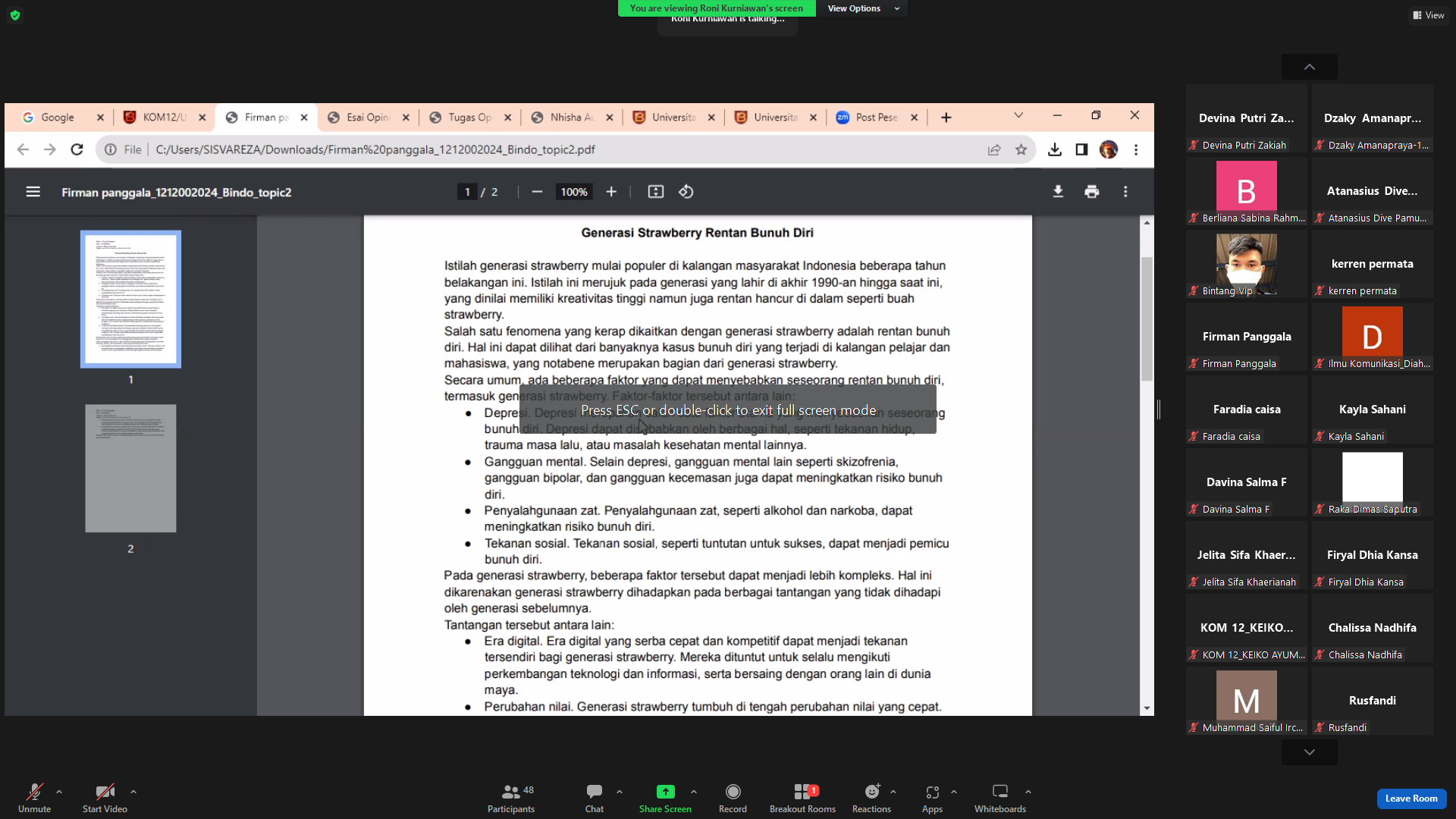Viewport: 1456px width, 819px height.
Task: Zoom in the PDF document
Action: click(611, 192)
